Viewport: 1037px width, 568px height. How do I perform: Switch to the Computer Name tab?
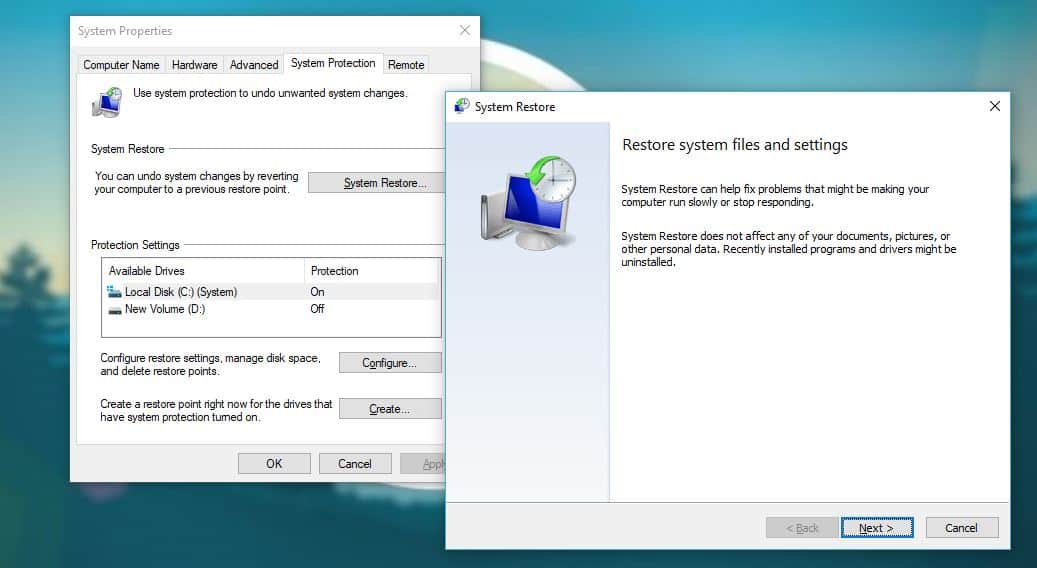point(121,65)
